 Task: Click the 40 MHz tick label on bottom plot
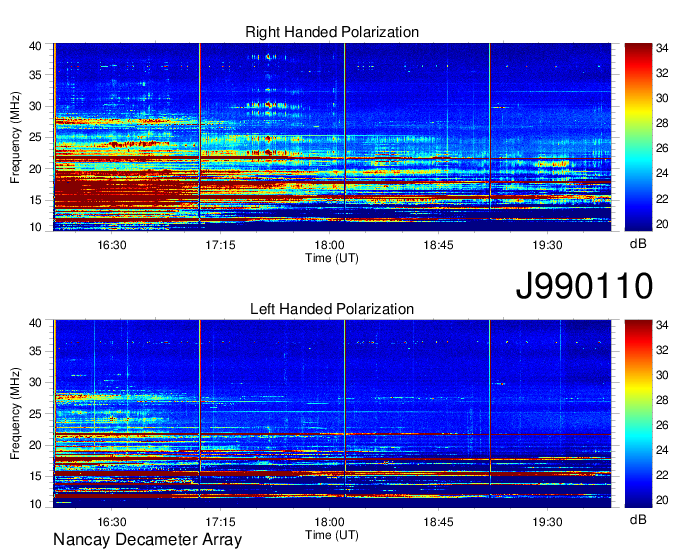pos(35,323)
